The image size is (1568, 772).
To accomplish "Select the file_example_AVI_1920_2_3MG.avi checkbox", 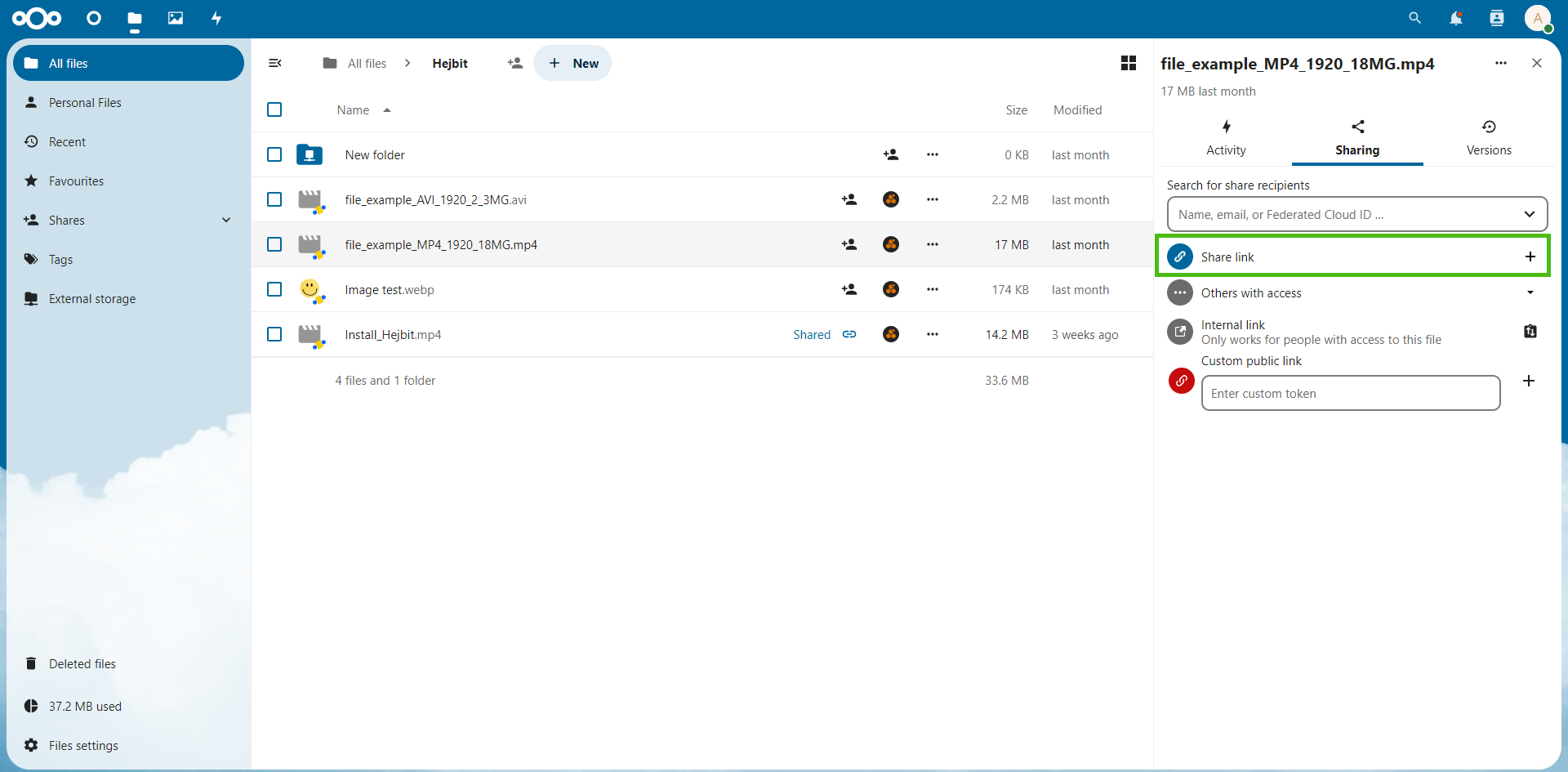I will coord(274,199).
